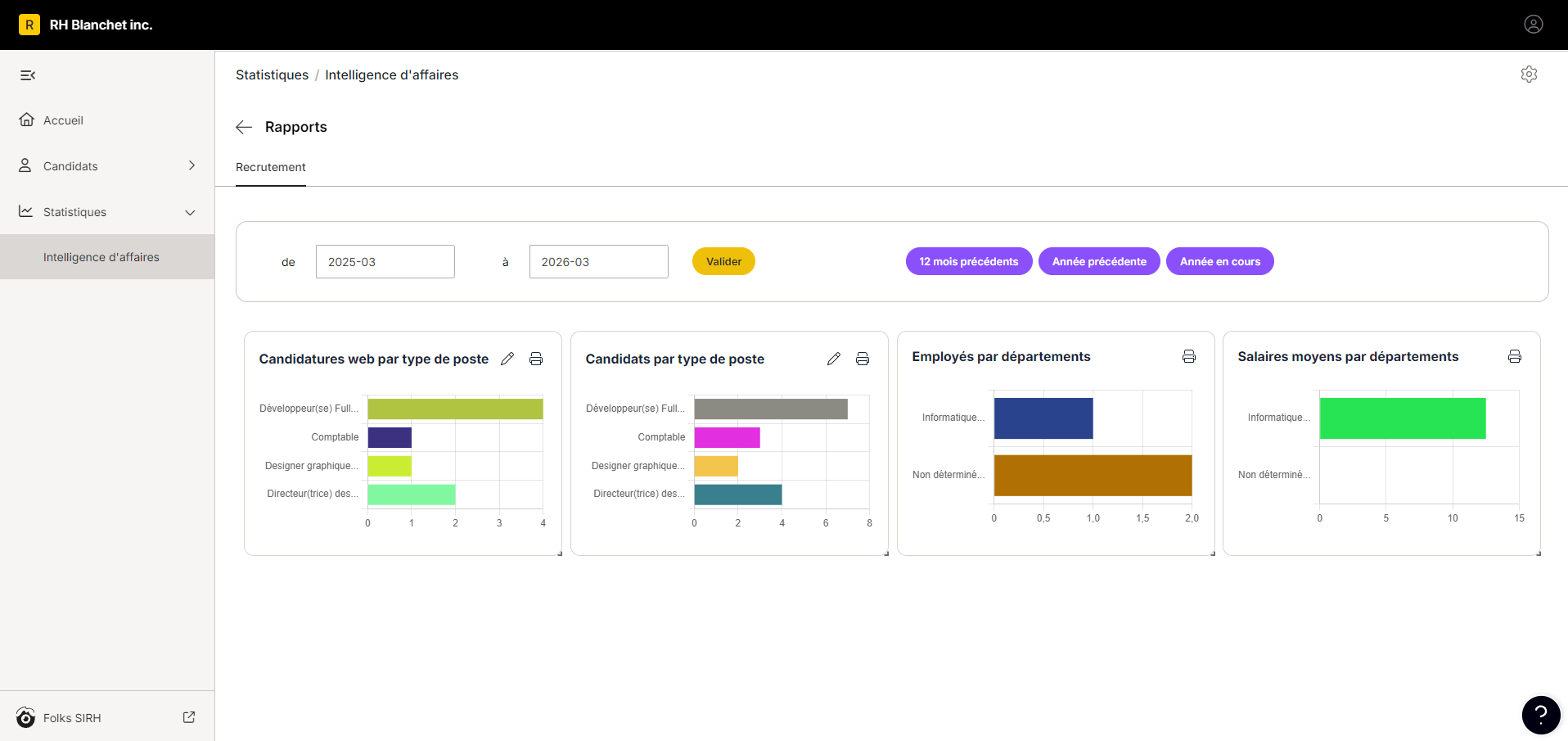Edit Candidatures web par type de poste chart

[x=507, y=359]
